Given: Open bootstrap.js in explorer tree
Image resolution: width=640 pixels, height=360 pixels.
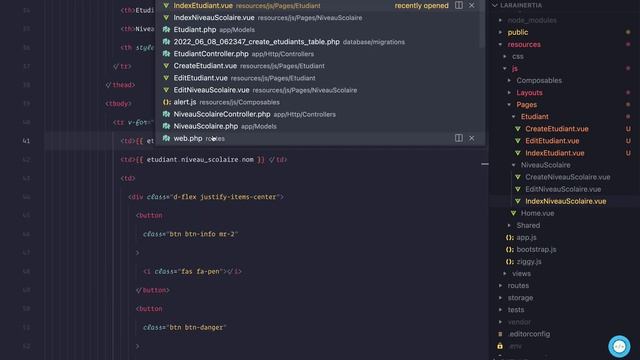Looking at the screenshot, I should pos(536,249).
